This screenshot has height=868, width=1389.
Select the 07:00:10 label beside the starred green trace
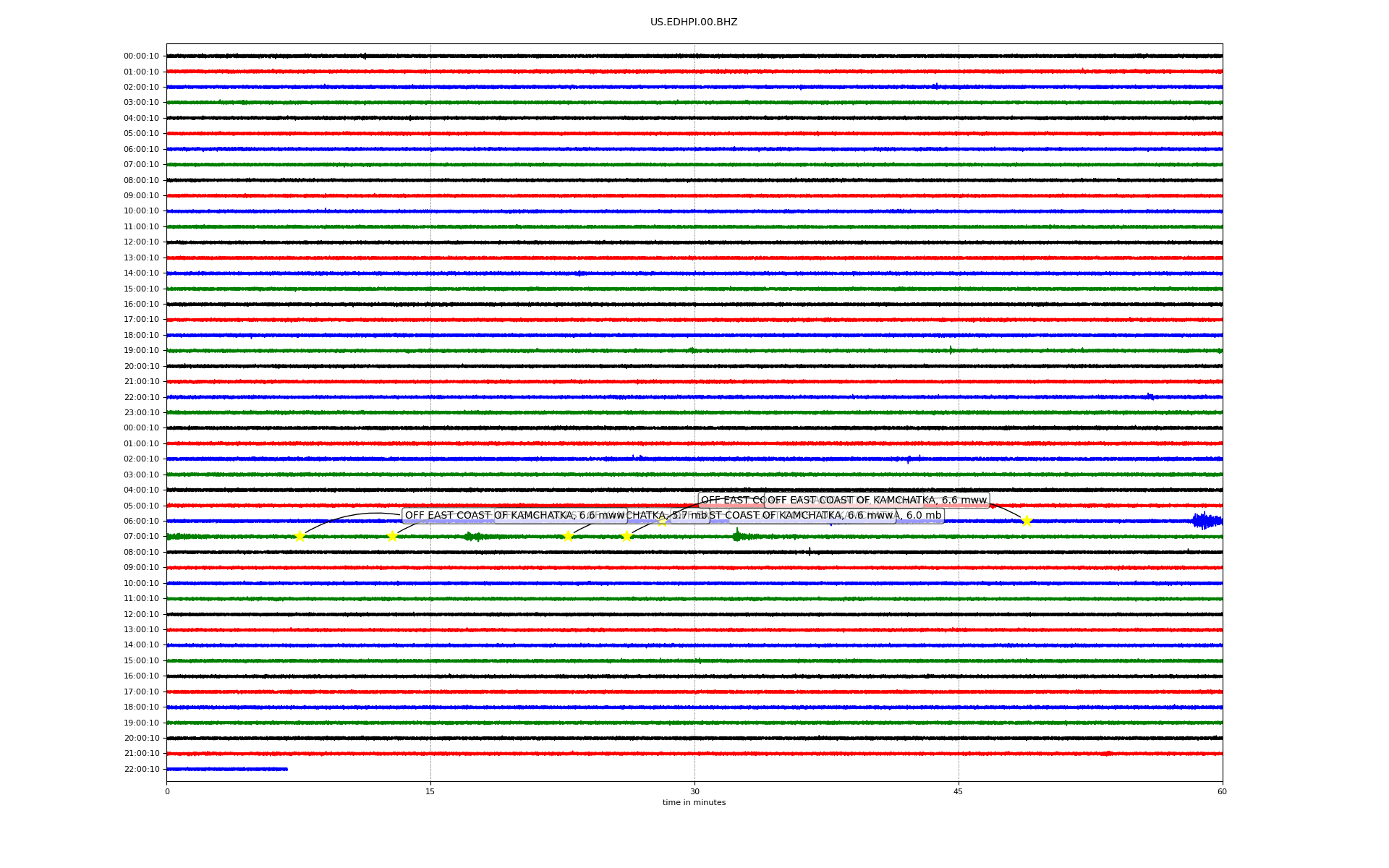[142, 537]
